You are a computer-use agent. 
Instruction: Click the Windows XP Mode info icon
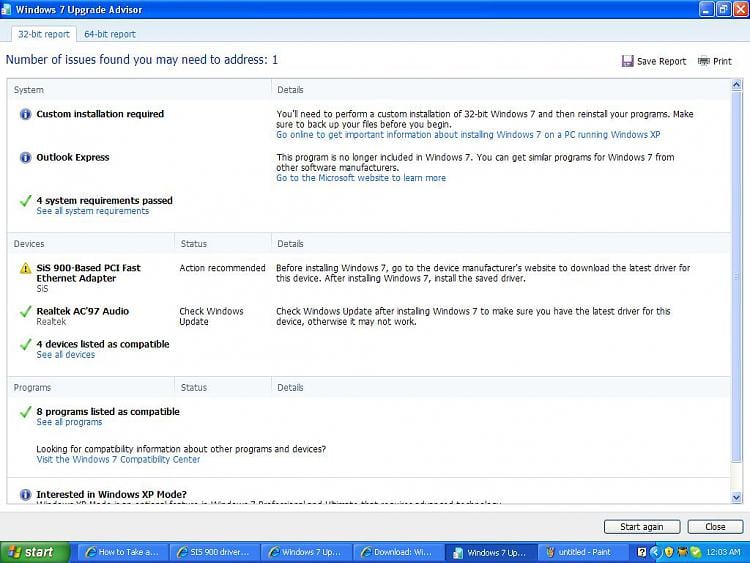(x=25, y=495)
